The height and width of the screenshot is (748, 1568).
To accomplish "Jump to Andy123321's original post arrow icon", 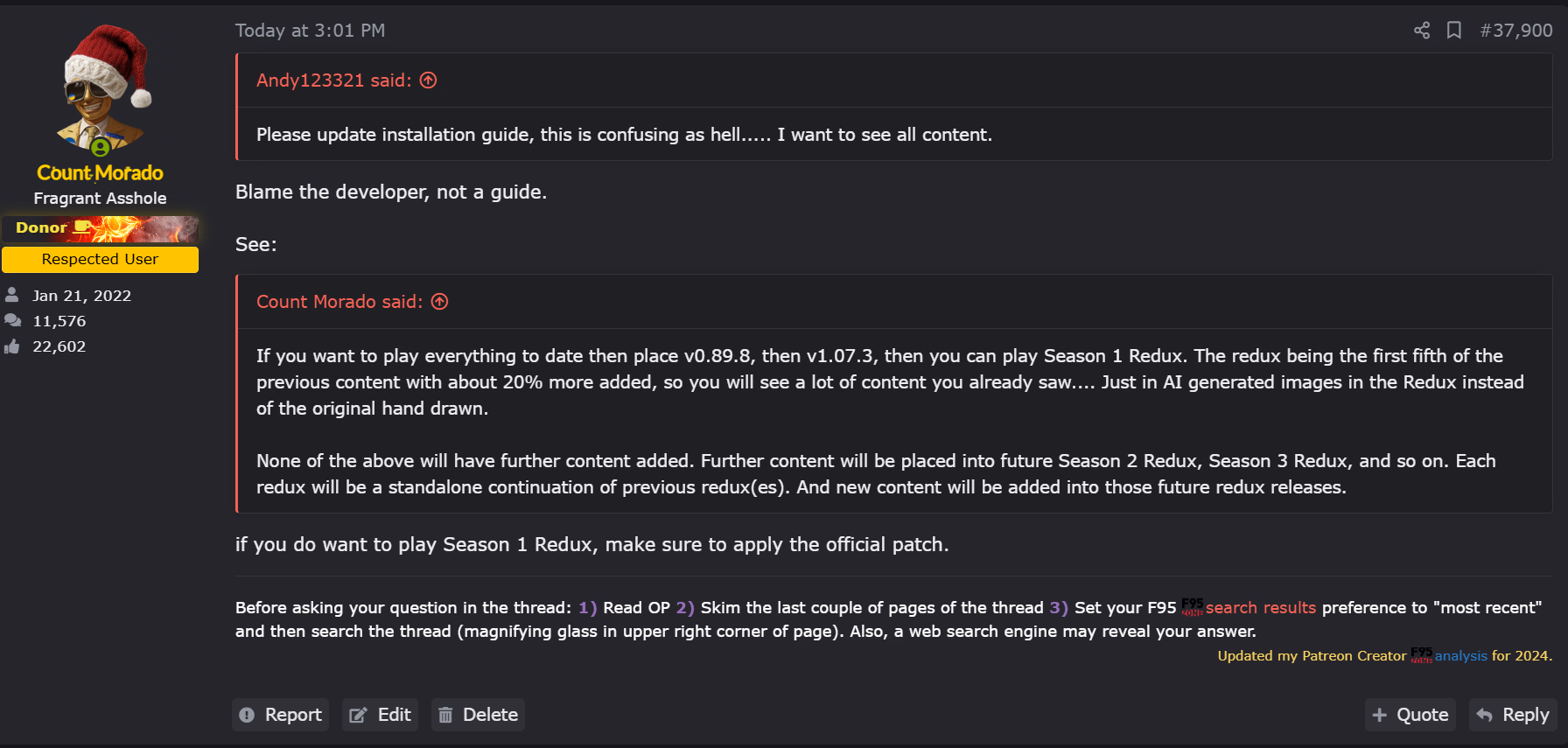I will [428, 80].
